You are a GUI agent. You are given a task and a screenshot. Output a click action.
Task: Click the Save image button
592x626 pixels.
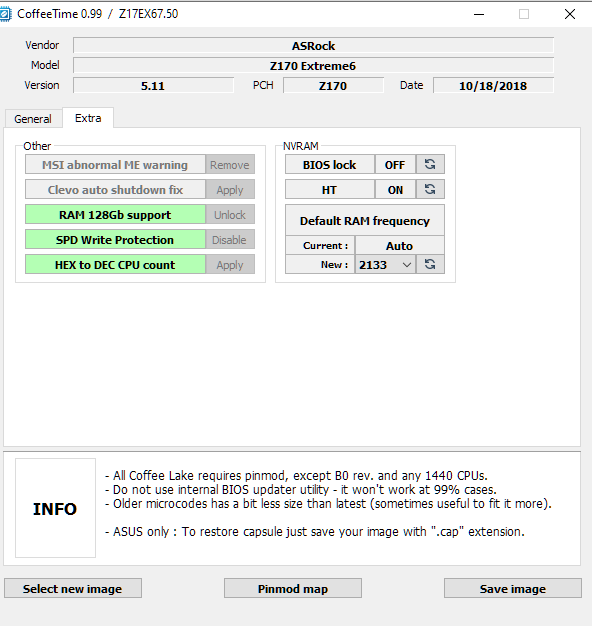(513, 588)
